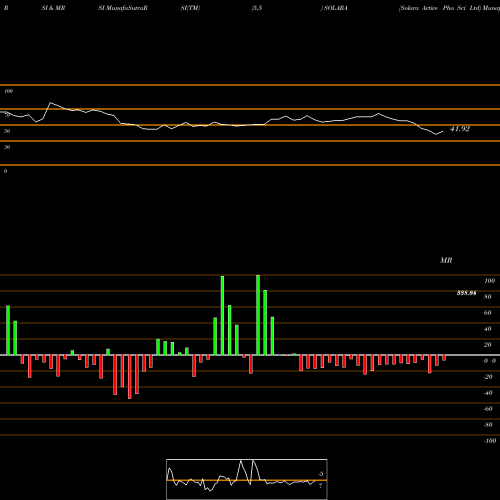Click the '60' label on the MR axis

click(488, 313)
